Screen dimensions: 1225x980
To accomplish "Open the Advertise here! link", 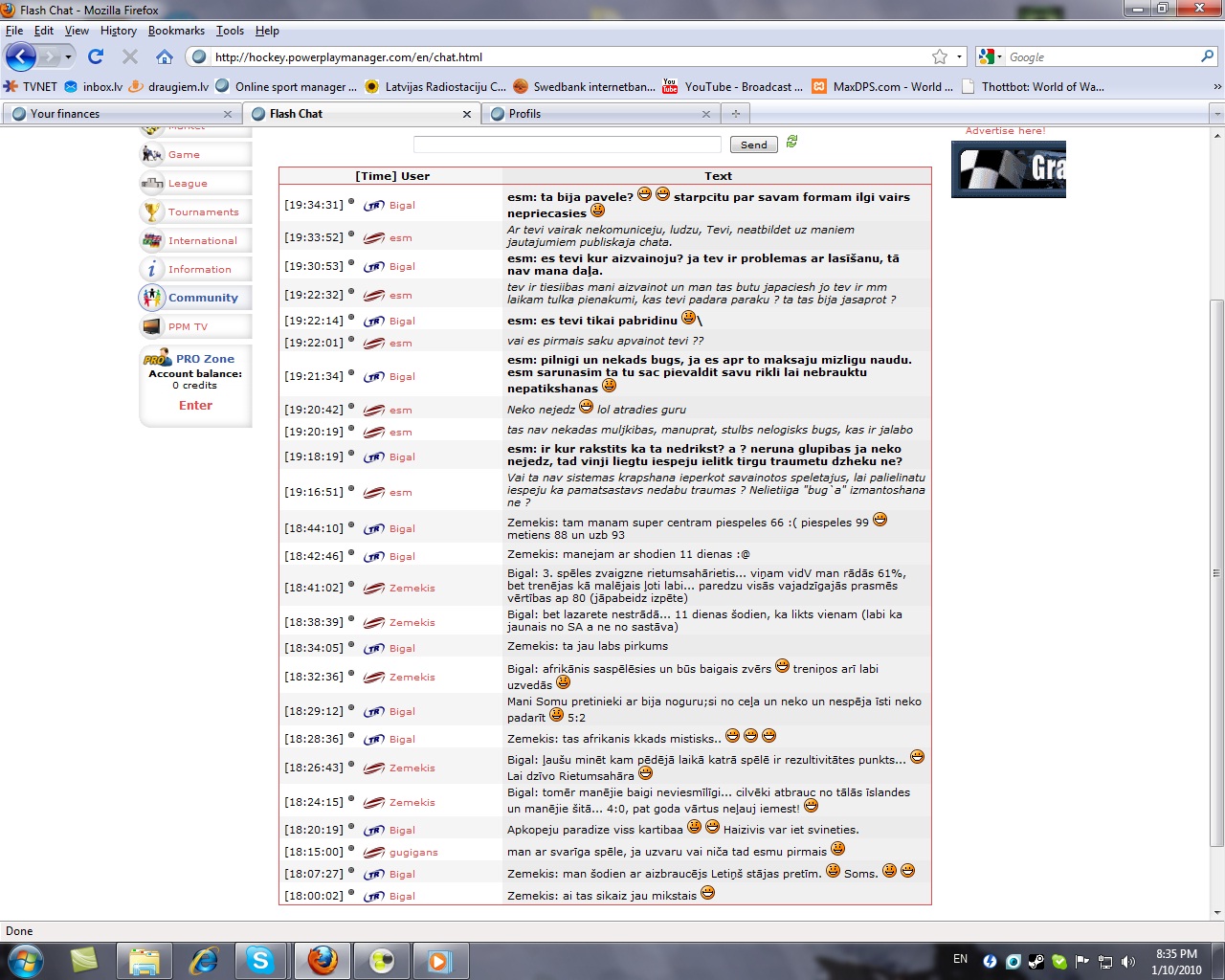I will pyautogui.click(x=1005, y=131).
